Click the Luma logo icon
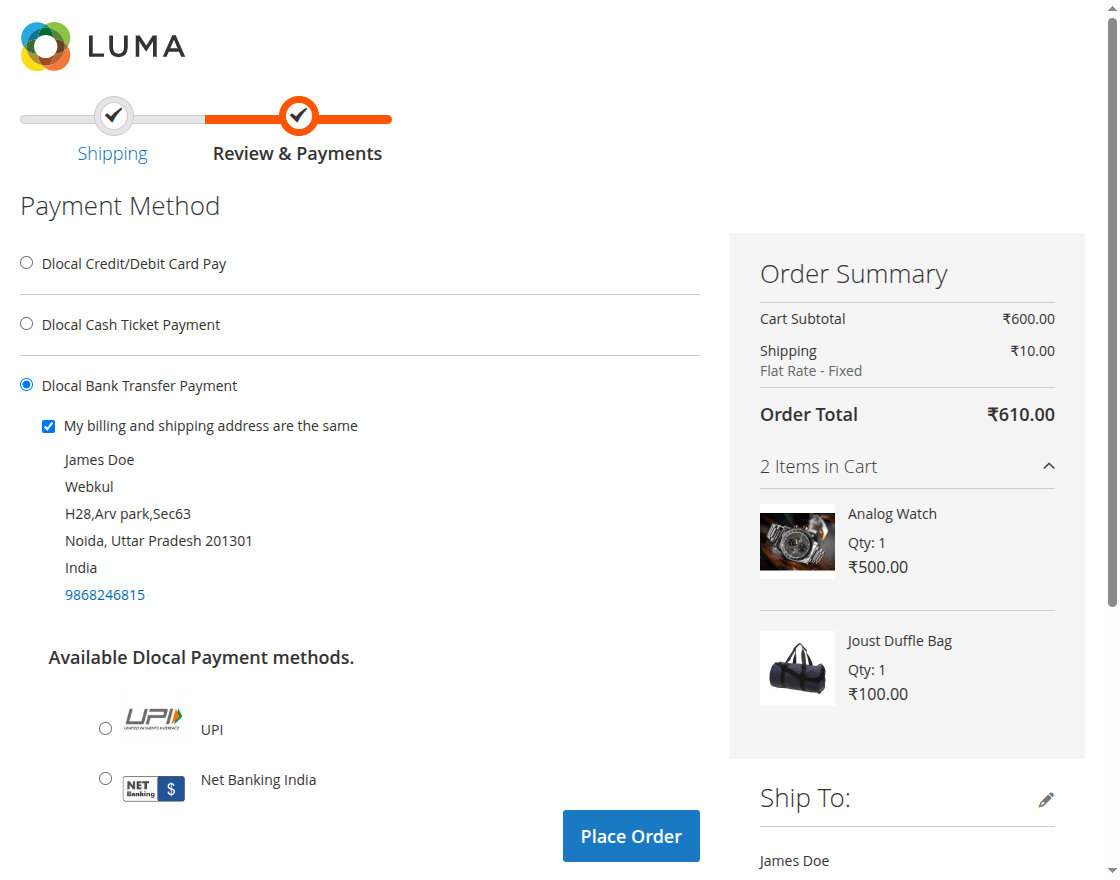Image resolution: width=1120 pixels, height=880 pixels. pyautogui.click(x=46, y=46)
